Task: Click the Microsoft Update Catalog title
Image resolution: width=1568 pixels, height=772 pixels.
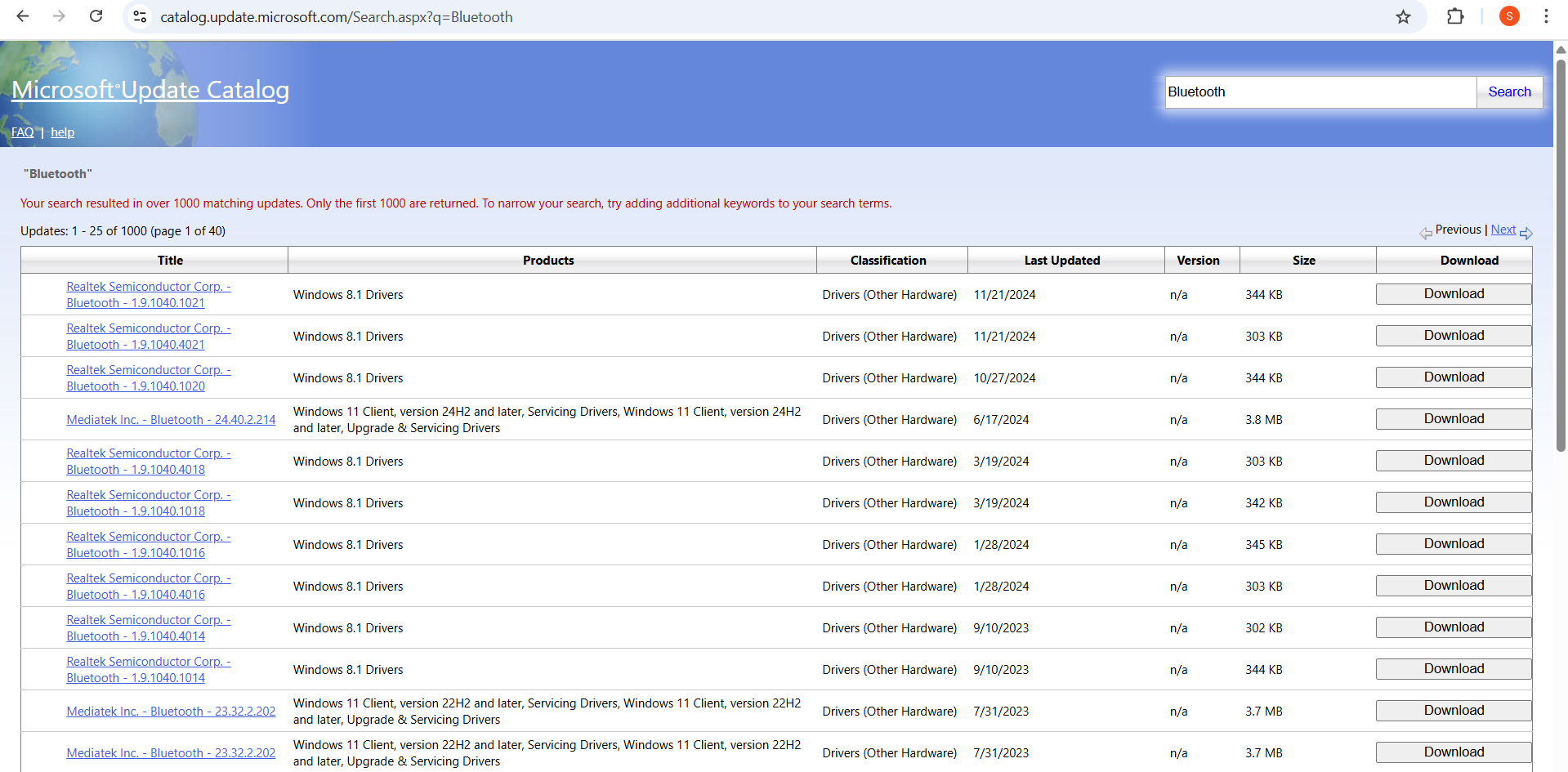Action: coord(150,90)
